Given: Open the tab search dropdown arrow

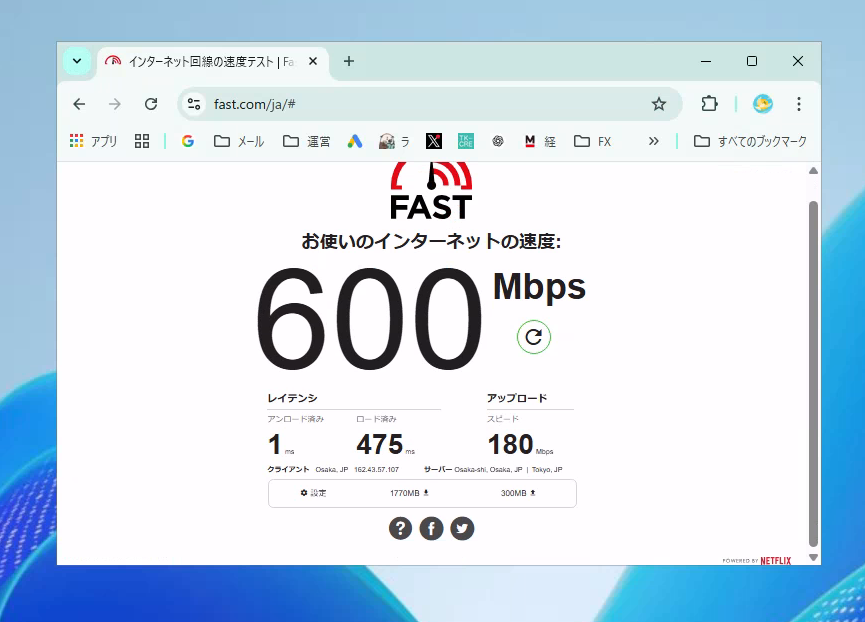Looking at the screenshot, I should (77, 61).
